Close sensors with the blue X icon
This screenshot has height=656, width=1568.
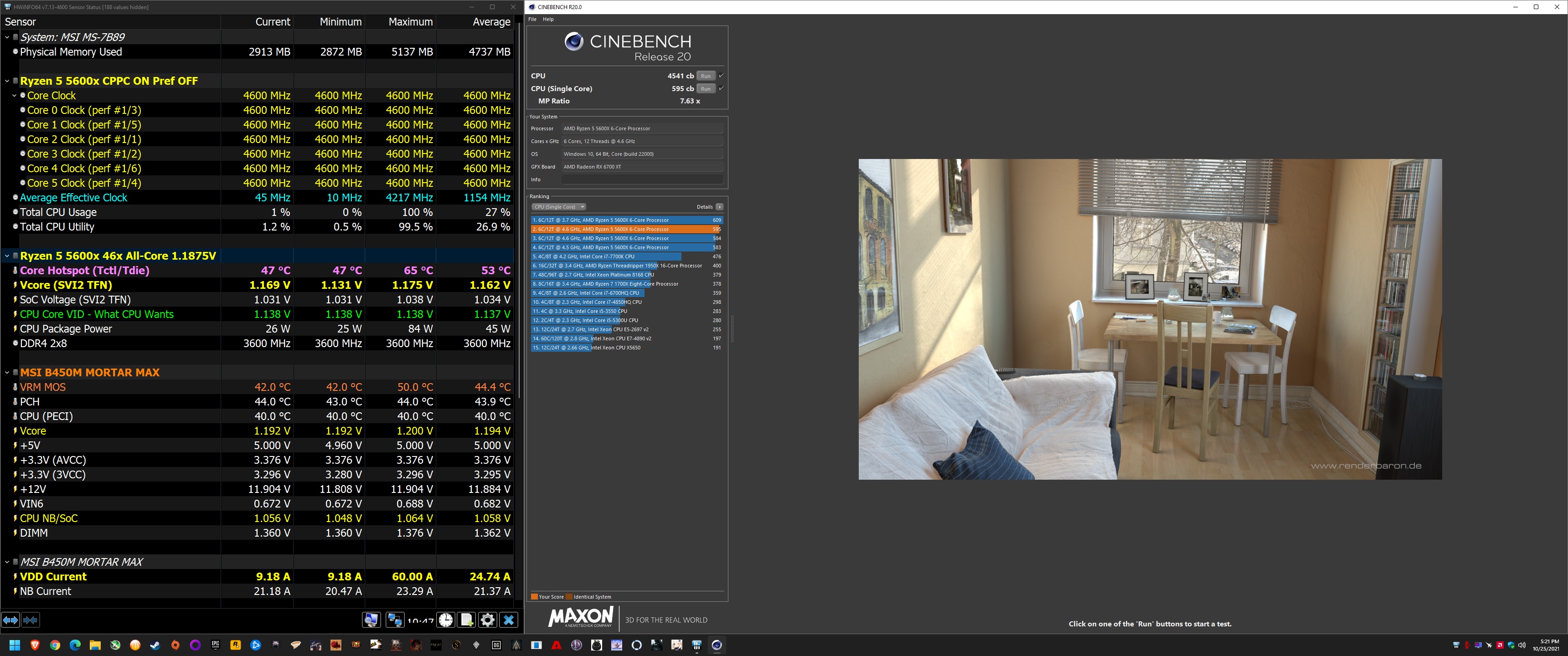click(509, 620)
